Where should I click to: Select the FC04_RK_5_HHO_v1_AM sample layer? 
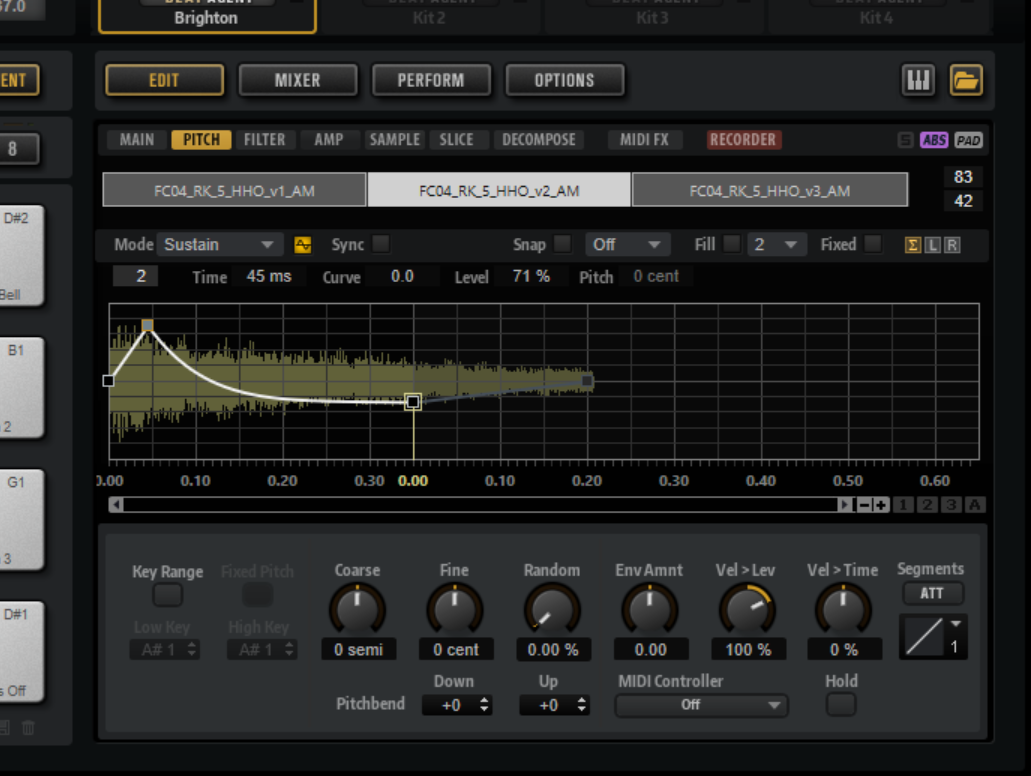234,191
